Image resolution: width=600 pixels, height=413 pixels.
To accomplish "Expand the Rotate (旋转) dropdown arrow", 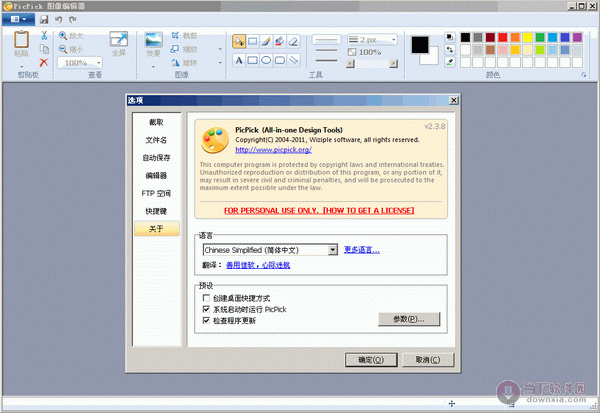I will (x=220, y=62).
